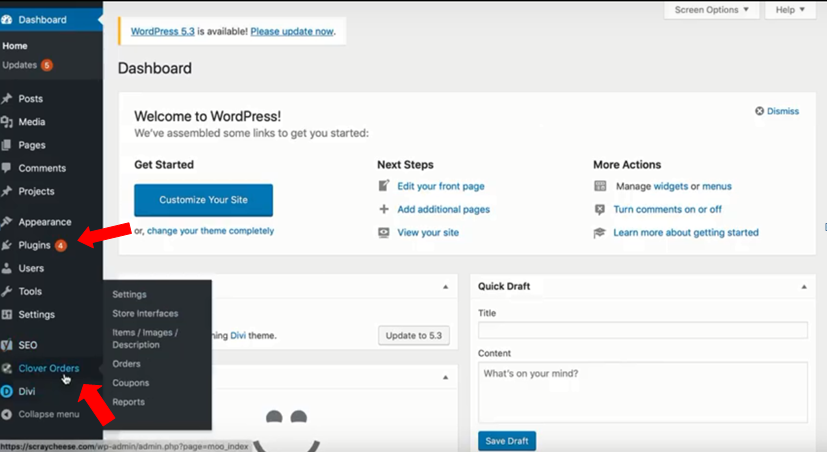Open the Screen Options dropdown
827x452 pixels.
(x=711, y=9)
